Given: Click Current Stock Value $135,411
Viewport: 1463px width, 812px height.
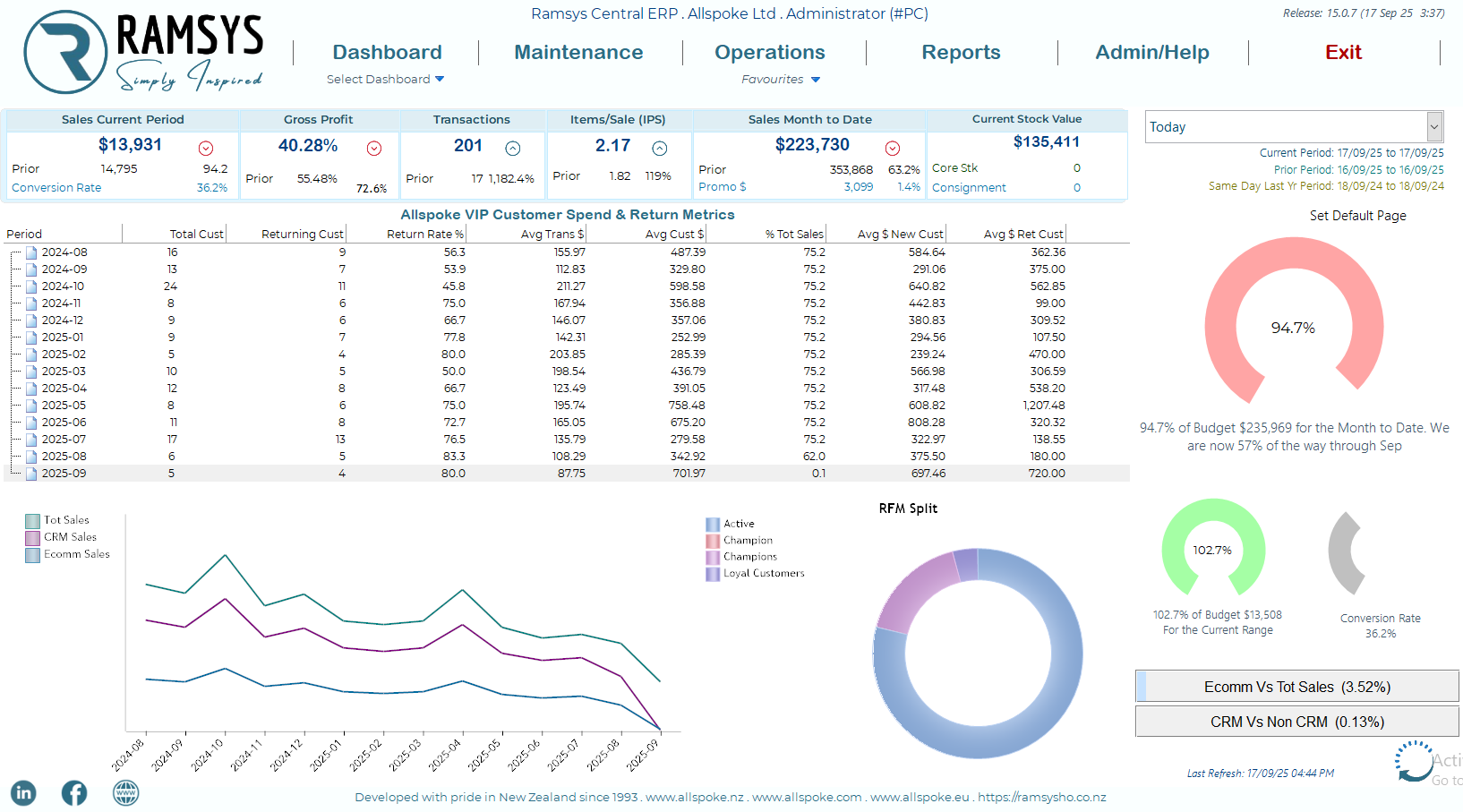Looking at the screenshot, I should coord(1047,142).
